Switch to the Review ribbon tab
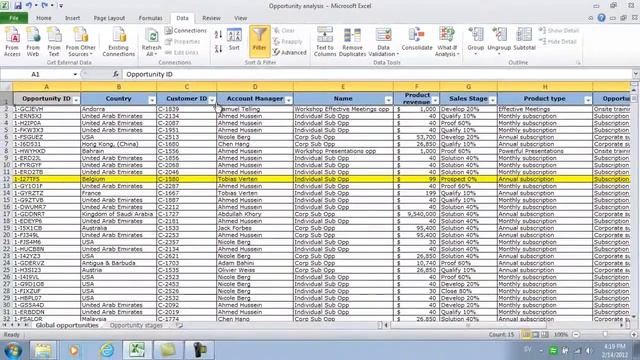The height and width of the screenshot is (360, 640). pyautogui.click(x=211, y=18)
